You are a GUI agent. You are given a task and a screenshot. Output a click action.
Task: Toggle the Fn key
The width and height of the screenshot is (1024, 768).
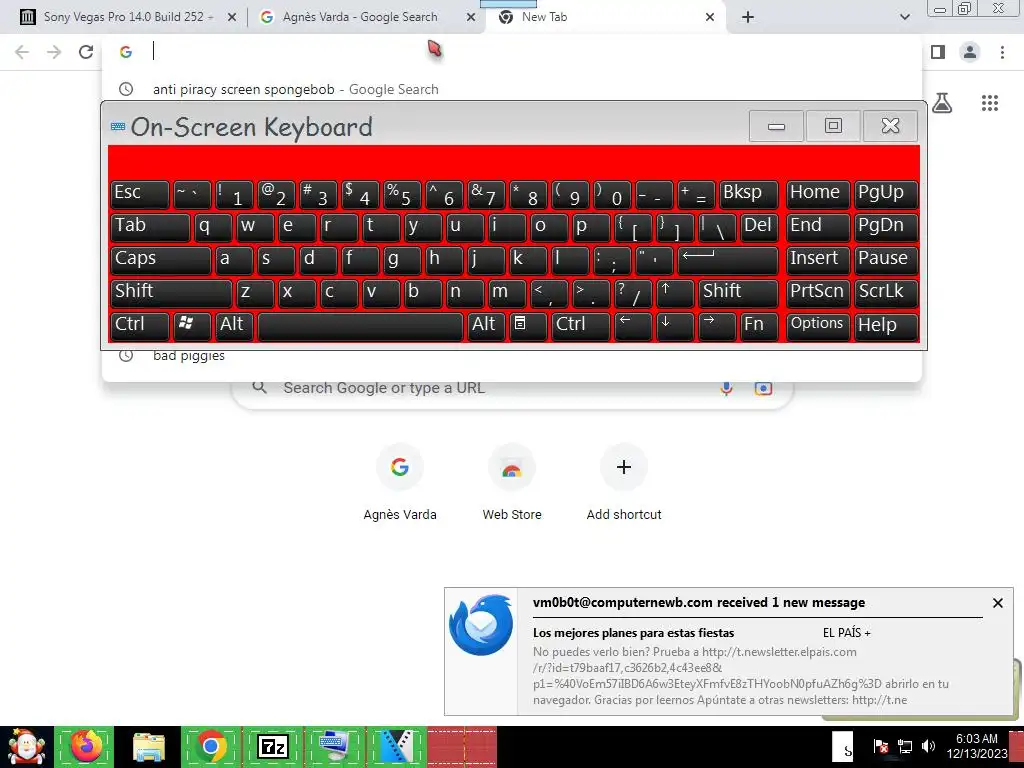(759, 327)
